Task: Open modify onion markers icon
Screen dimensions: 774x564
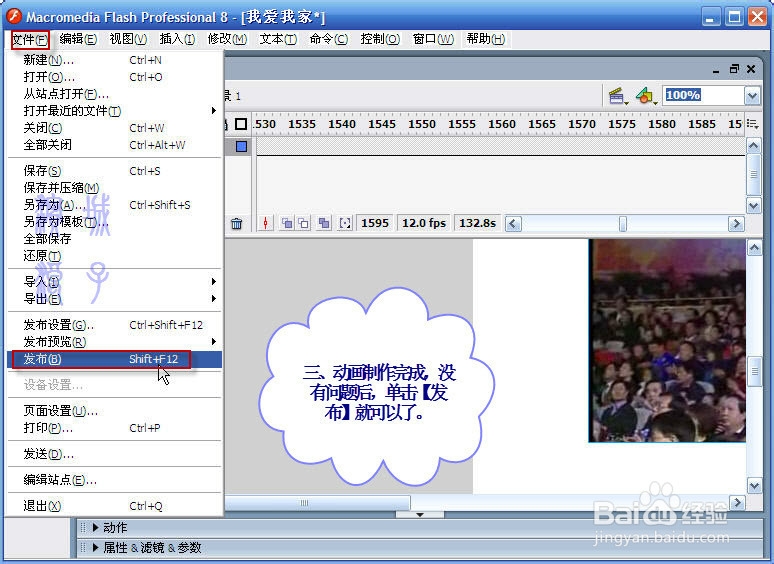Action: pos(345,224)
